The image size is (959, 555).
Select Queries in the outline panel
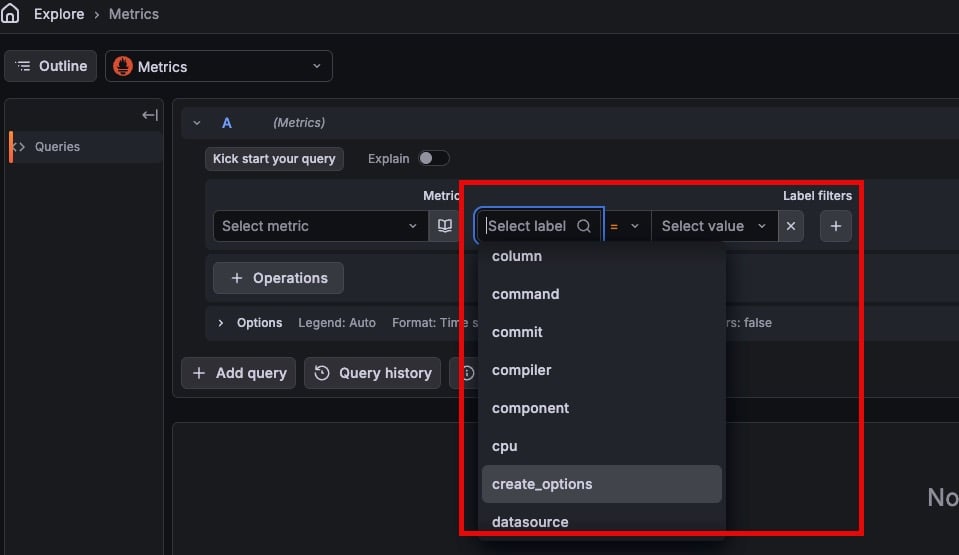pyautogui.click(x=86, y=147)
